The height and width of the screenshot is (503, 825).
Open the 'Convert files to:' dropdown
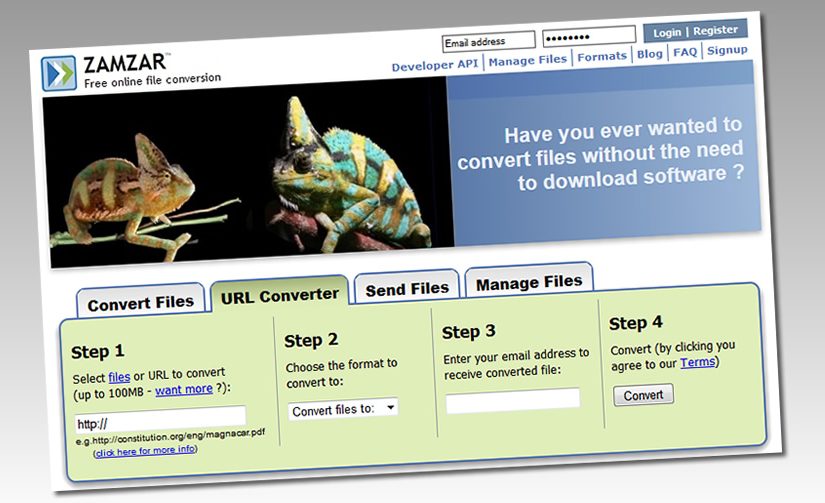(343, 409)
